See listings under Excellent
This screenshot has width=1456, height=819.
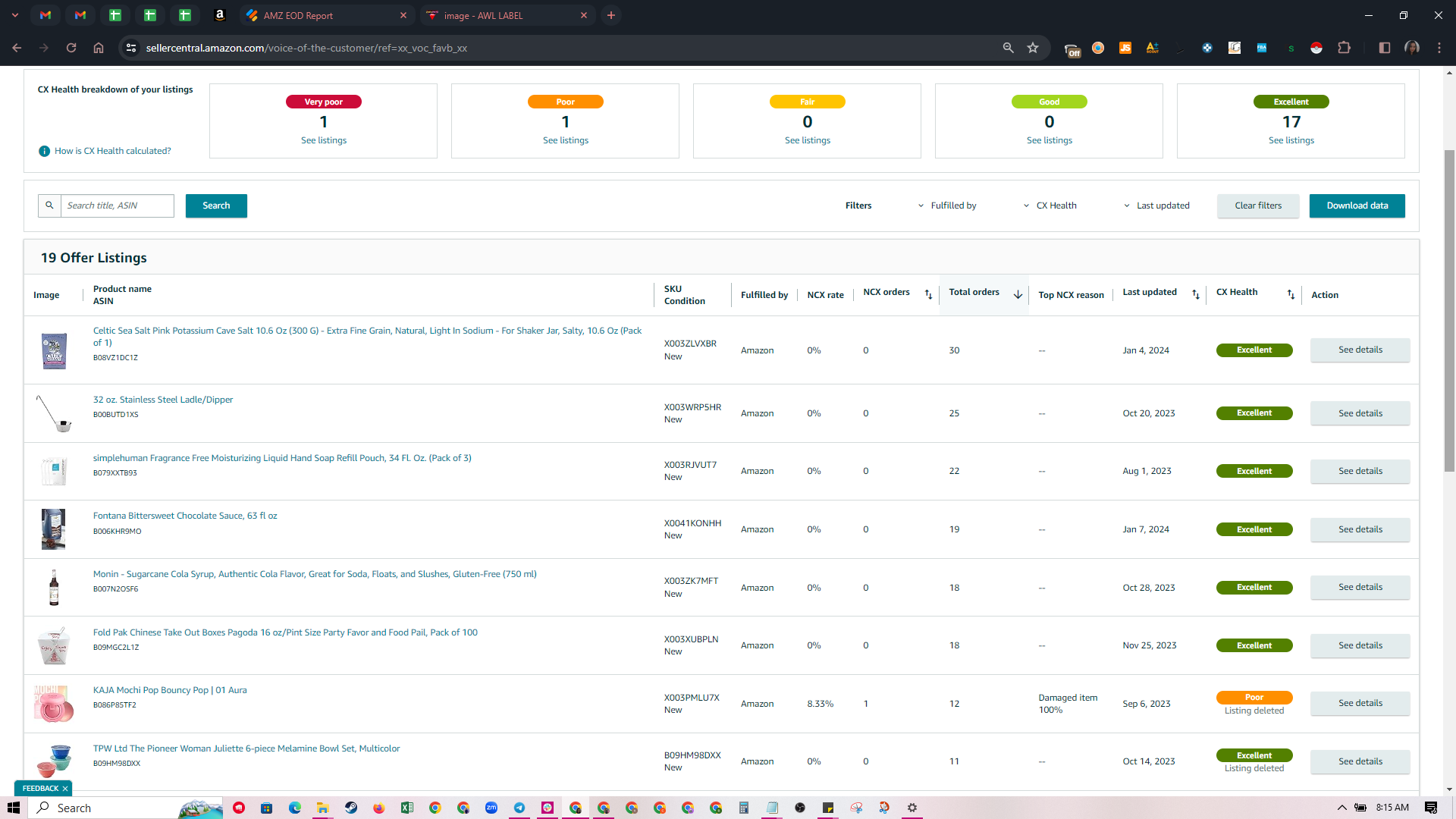(x=1291, y=140)
